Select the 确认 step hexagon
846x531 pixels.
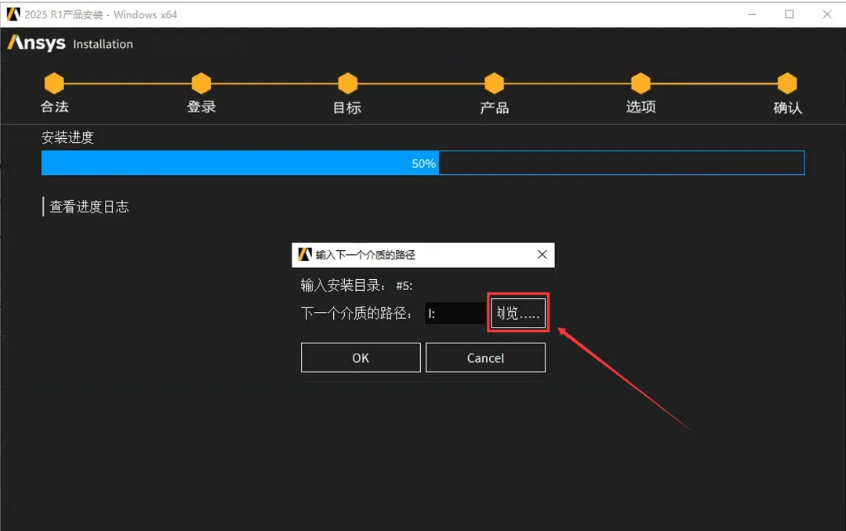[x=787, y=83]
